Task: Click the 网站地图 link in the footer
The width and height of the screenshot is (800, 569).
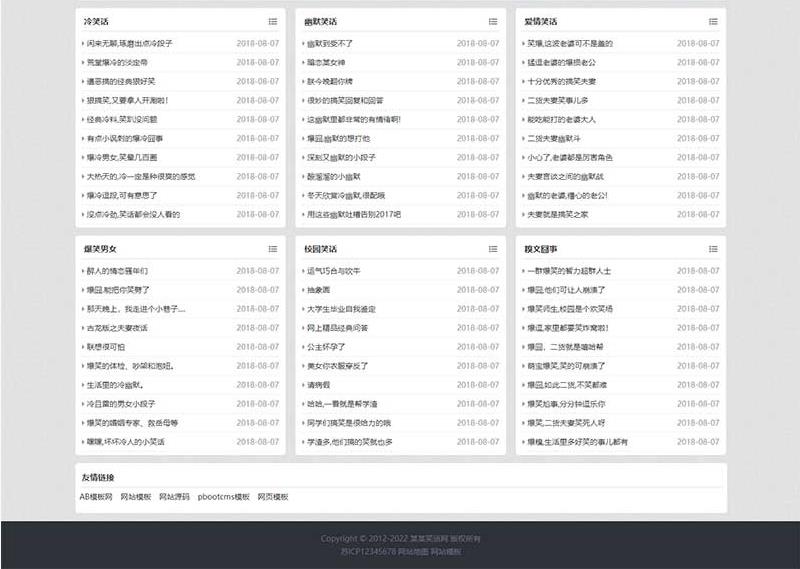Action: 414,551
